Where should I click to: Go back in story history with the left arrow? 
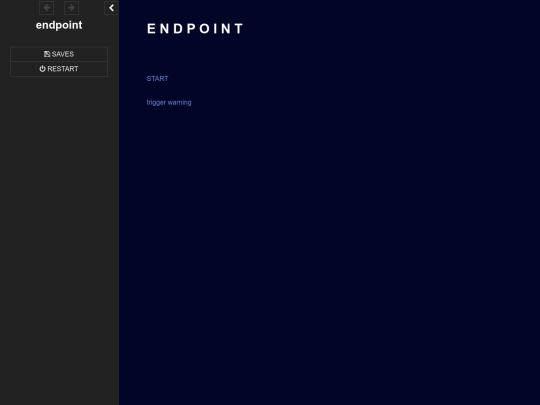46,8
